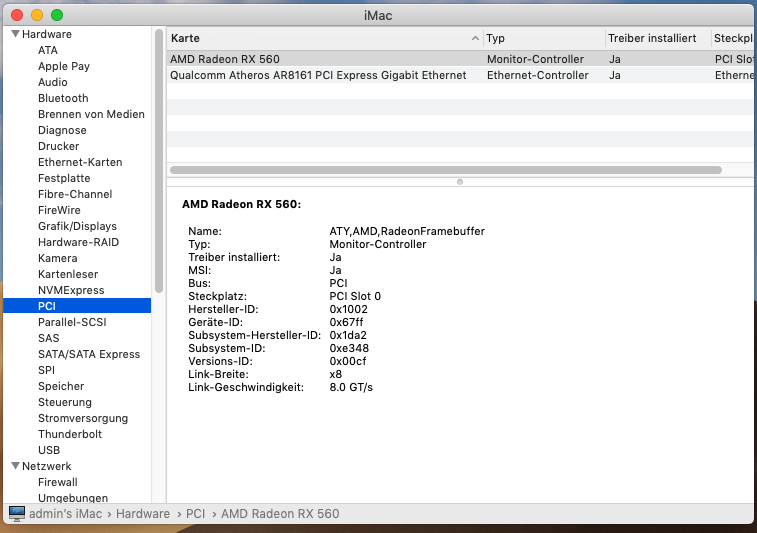Open Brennen von Medien entry
The width and height of the screenshot is (757, 533).
point(91,114)
